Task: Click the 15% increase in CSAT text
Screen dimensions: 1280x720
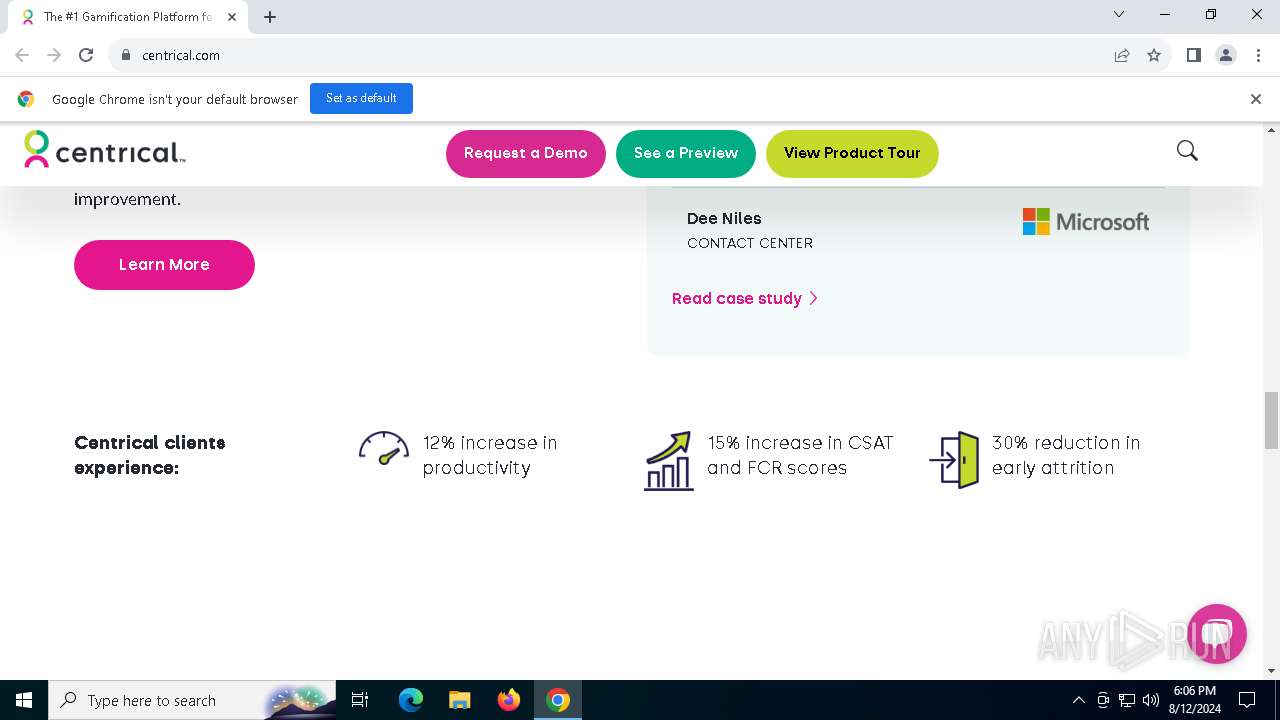Action: pyautogui.click(x=800, y=455)
